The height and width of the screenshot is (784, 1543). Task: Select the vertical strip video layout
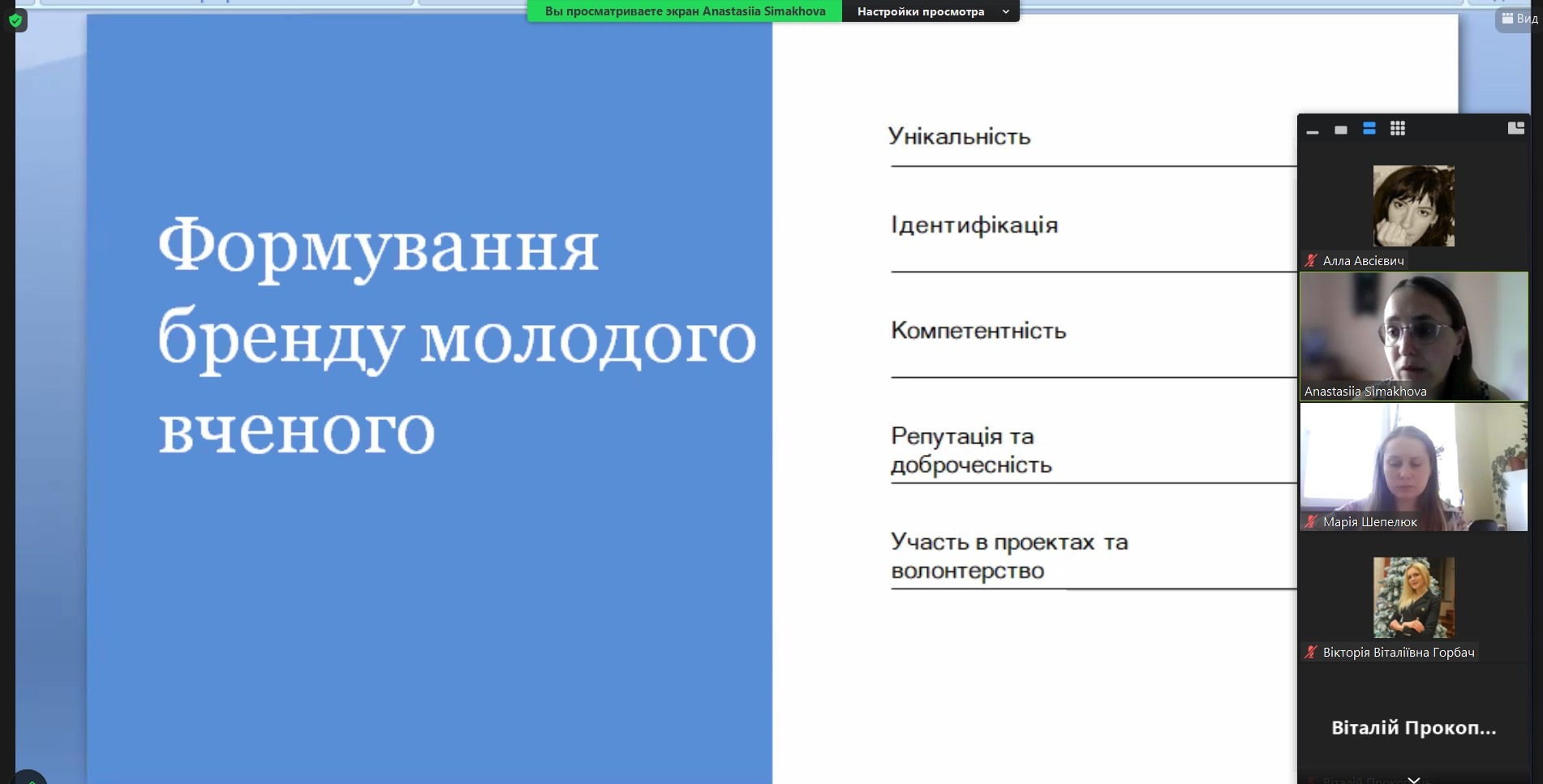[1369, 128]
